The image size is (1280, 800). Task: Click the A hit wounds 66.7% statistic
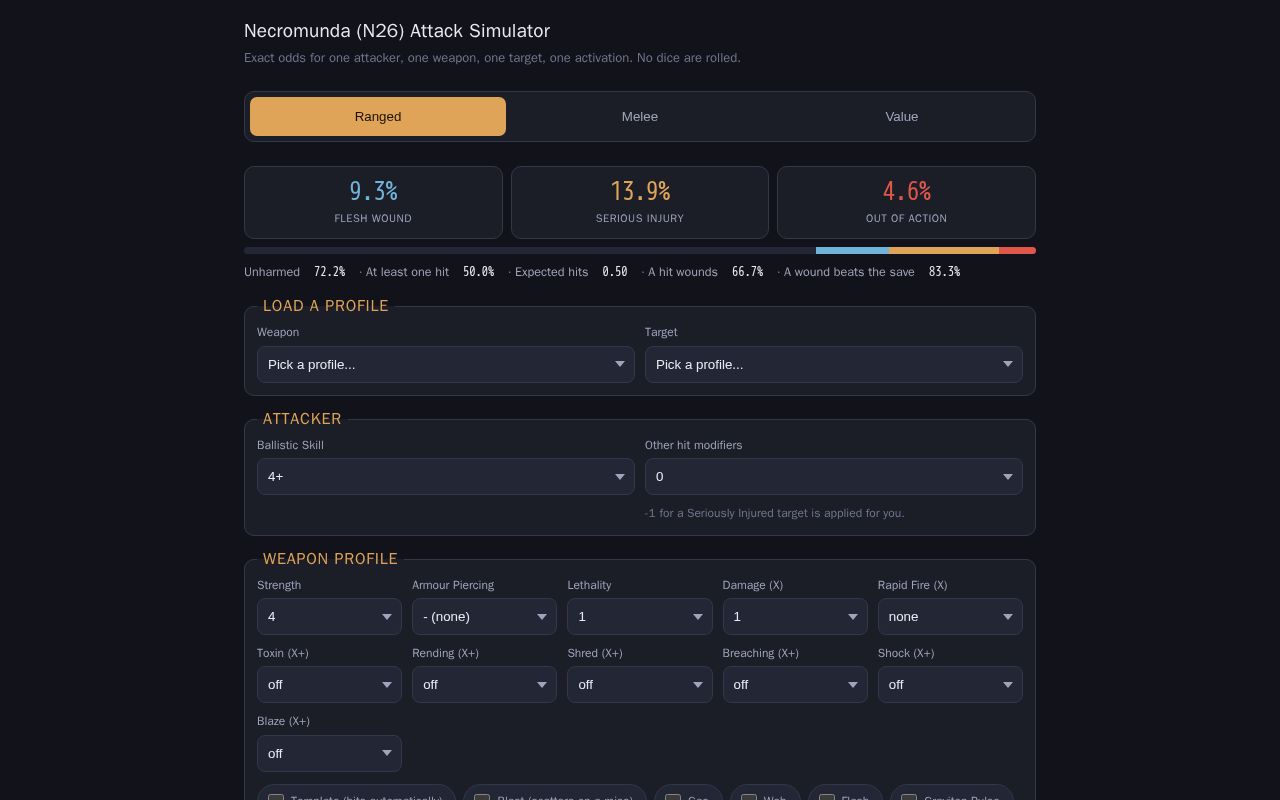coord(706,272)
